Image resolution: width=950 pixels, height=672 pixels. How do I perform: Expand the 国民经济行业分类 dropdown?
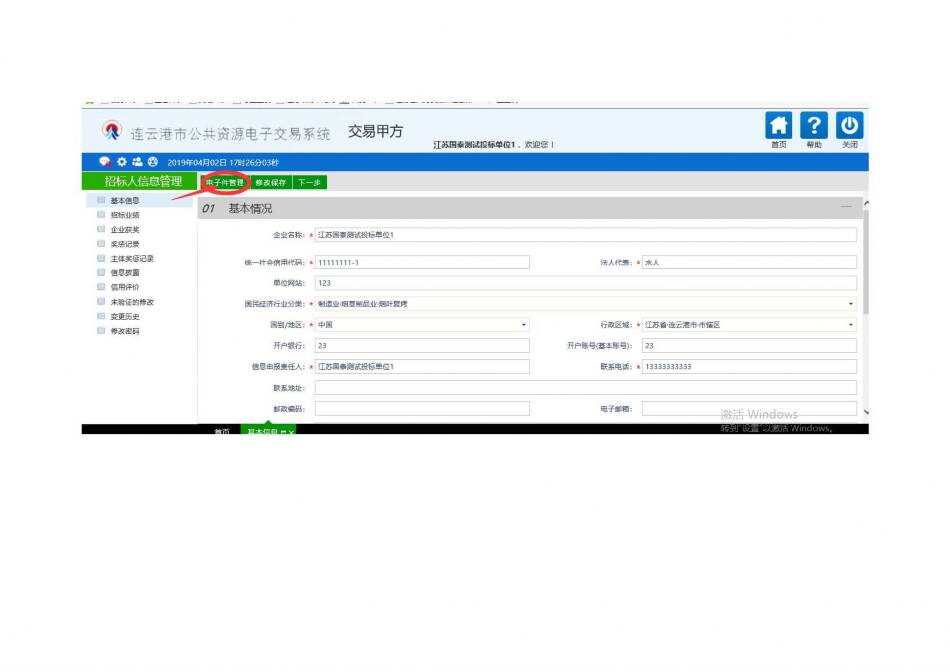[851, 304]
